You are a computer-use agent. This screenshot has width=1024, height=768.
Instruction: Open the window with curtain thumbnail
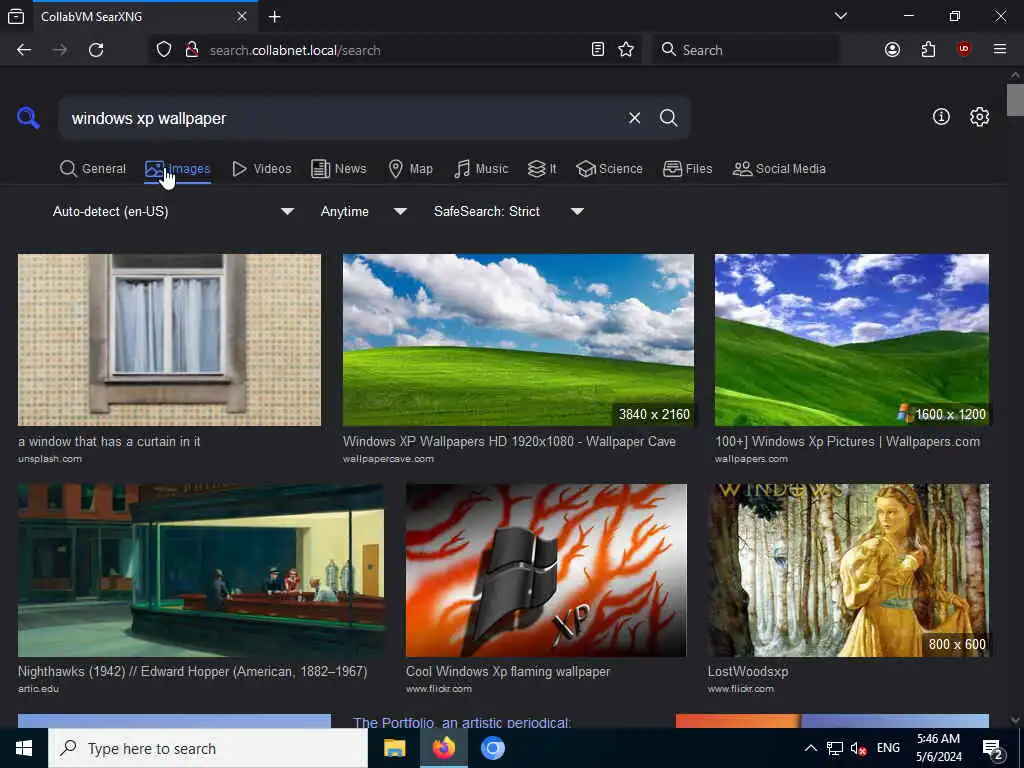169,340
